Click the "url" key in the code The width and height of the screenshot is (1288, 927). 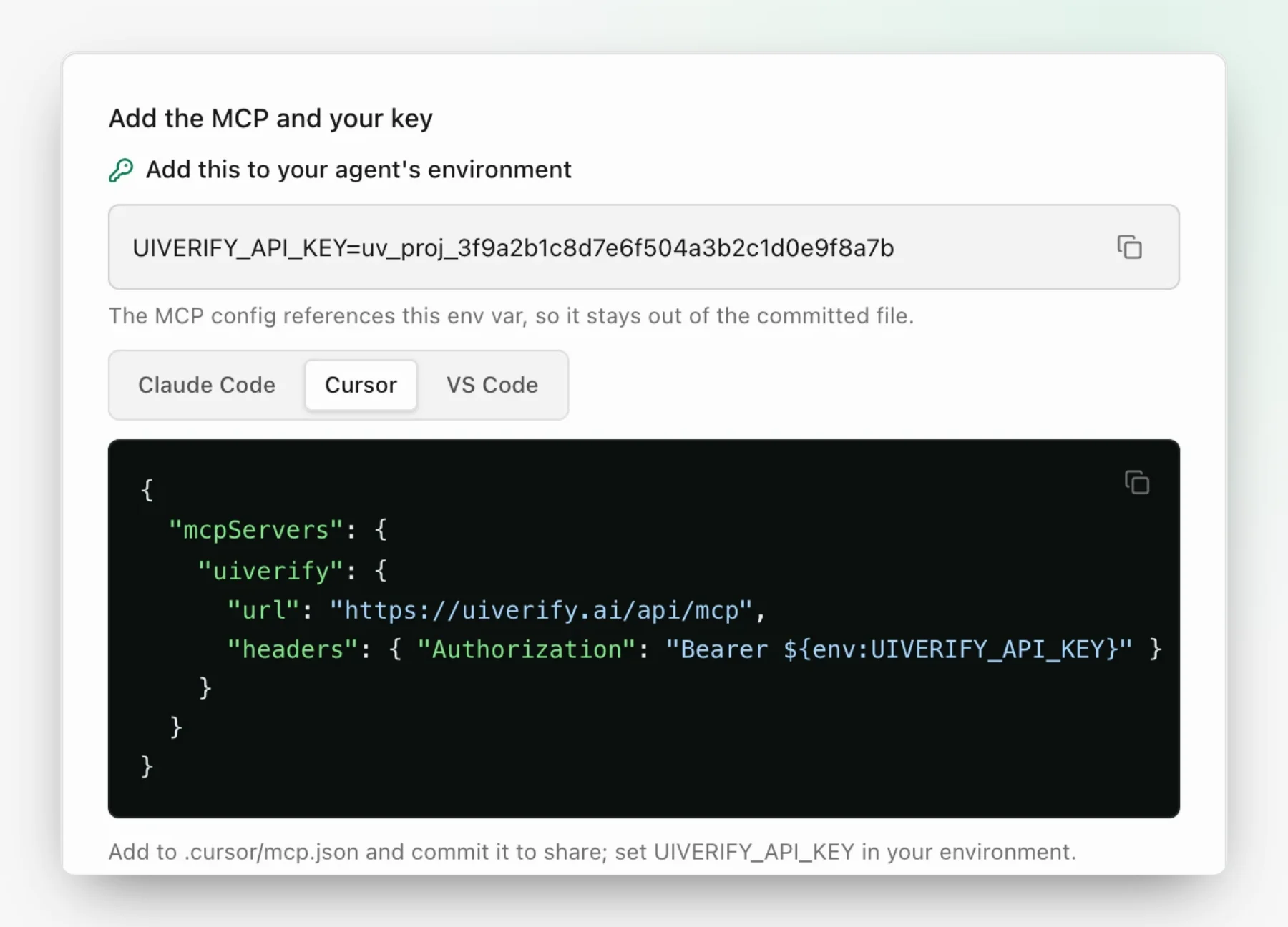pyautogui.click(x=263, y=610)
